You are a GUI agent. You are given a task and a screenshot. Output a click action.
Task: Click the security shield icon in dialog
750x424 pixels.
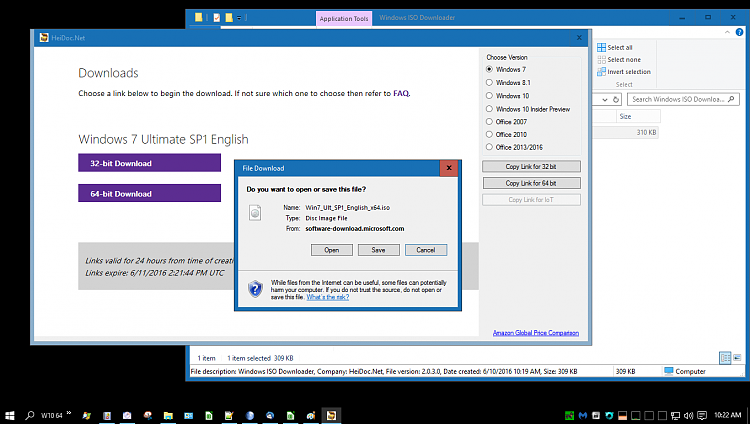(255, 289)
